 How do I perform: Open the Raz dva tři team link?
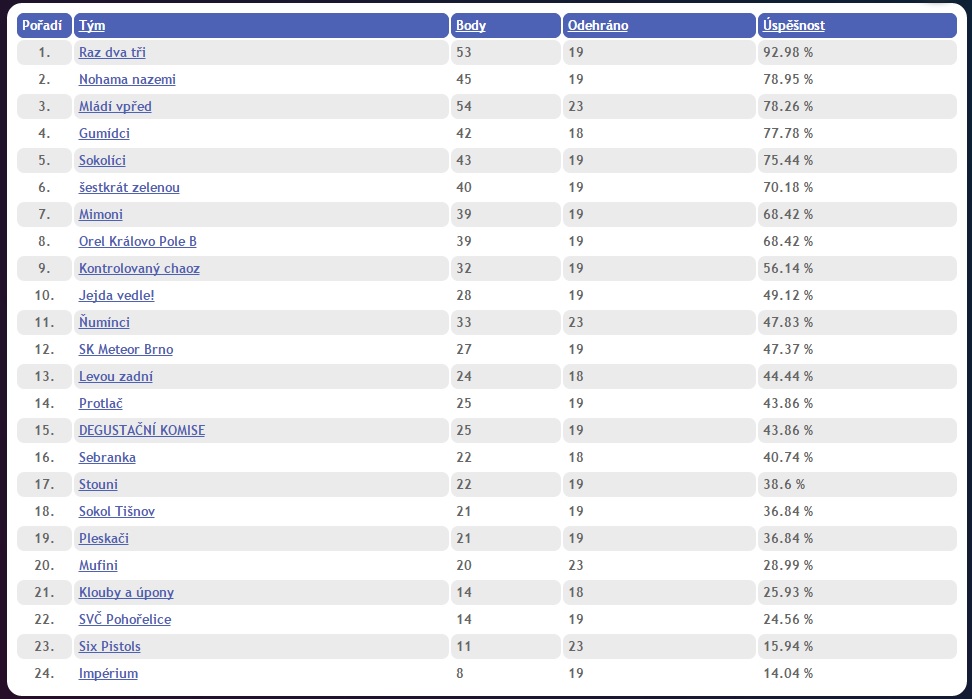click(x=112, y=52)
